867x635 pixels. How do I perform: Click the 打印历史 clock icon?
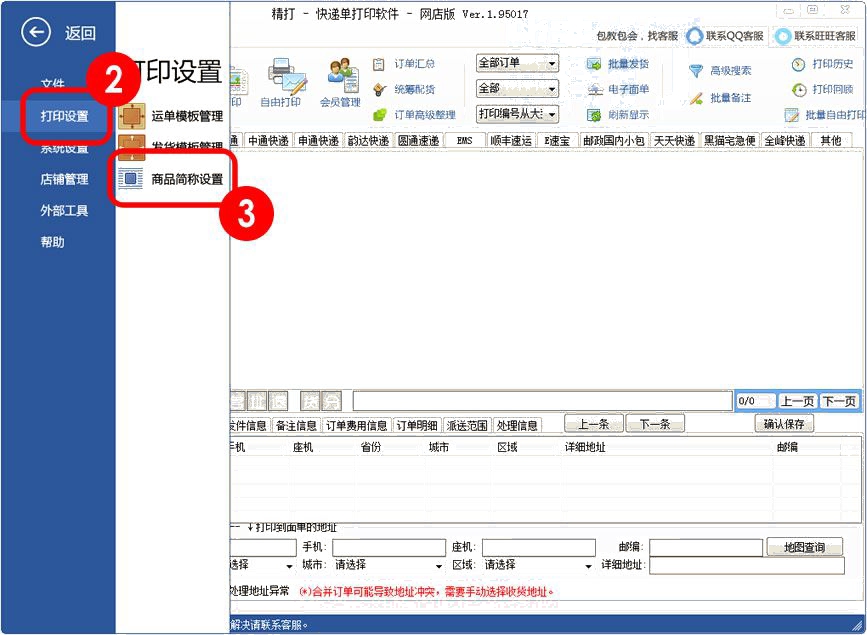pos(798,65)
